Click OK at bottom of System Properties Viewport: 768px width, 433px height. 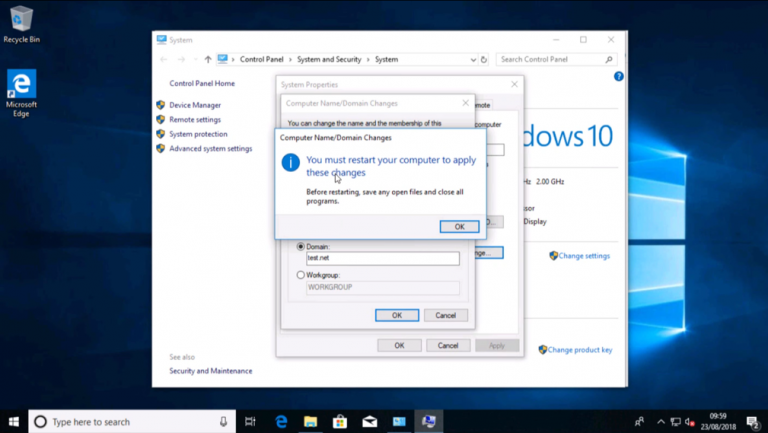(x=399, y=345)
